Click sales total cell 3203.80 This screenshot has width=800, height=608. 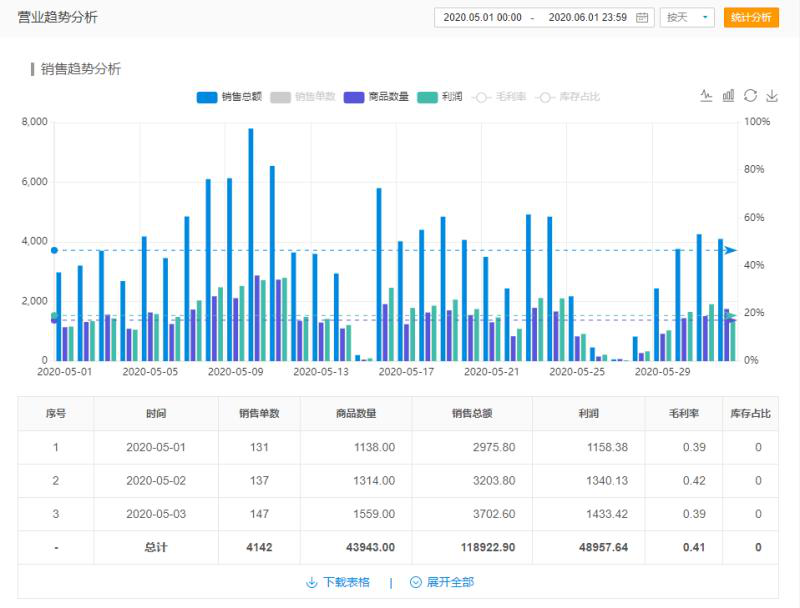coord(493,480)
